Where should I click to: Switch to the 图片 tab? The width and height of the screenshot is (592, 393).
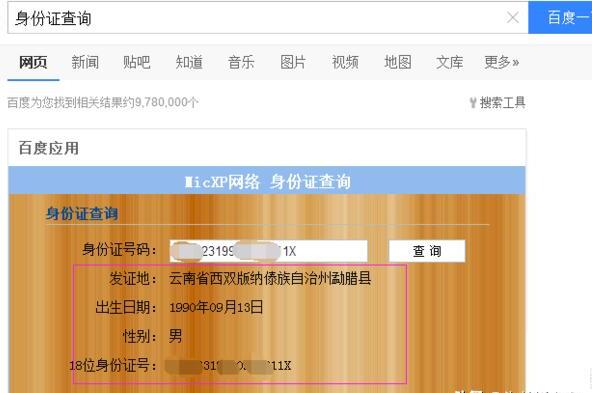pyautogui.click(x=293, y=62)
